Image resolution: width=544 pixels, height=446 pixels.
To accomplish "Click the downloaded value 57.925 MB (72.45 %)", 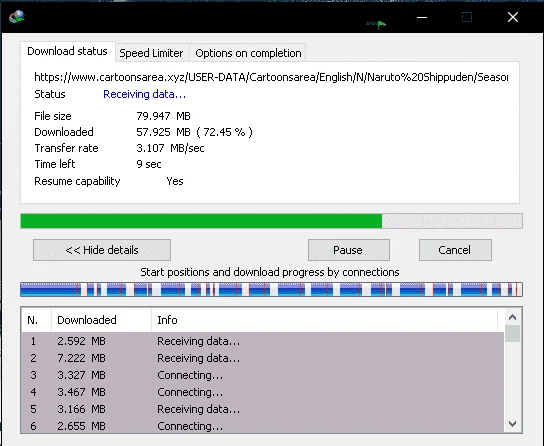I will coord(194,132).
